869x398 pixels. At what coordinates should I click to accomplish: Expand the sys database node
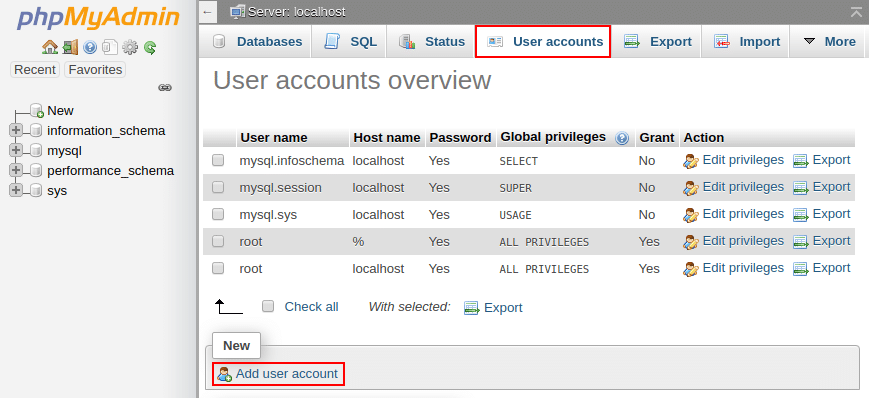[x=16, y=190]
